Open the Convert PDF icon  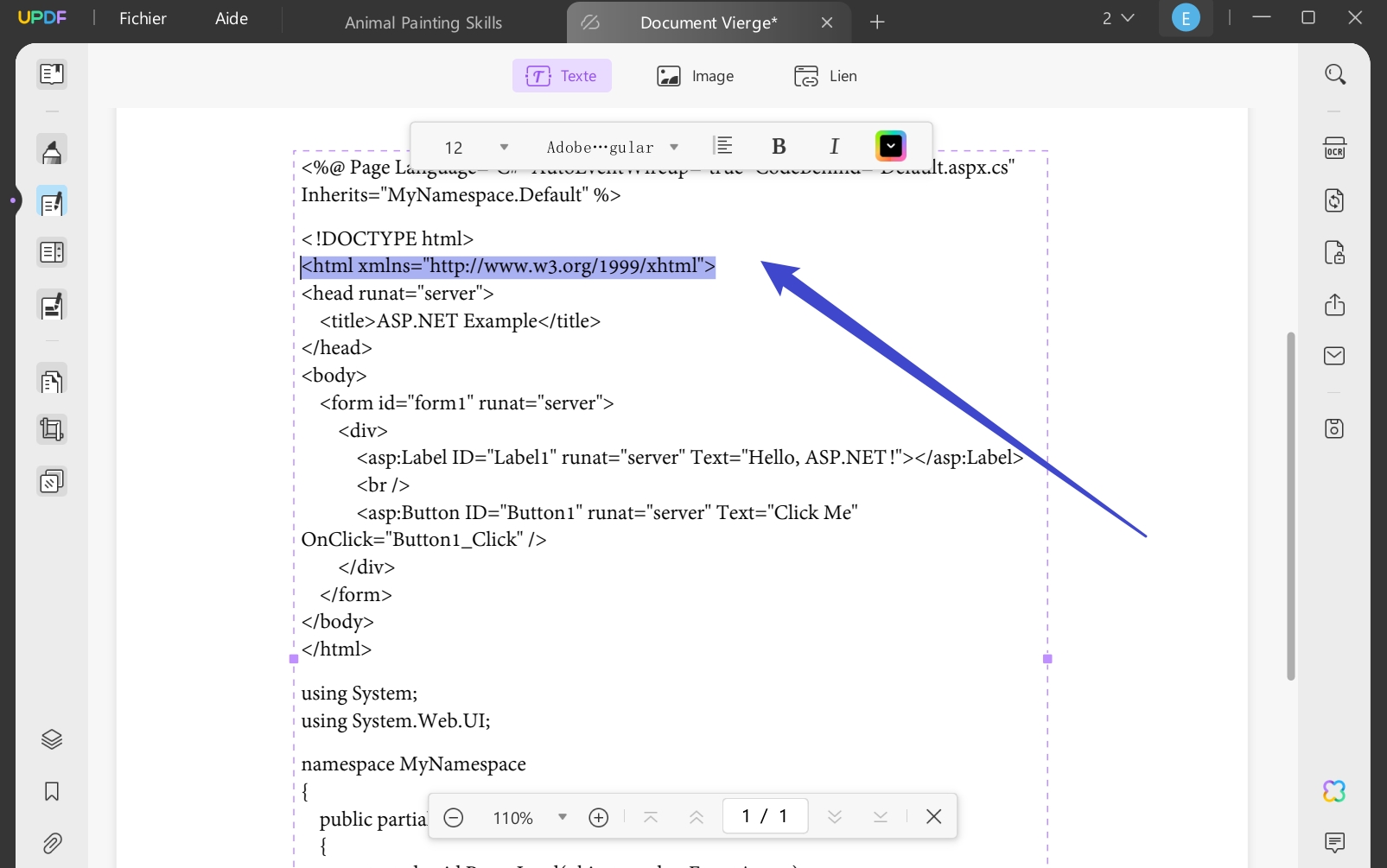click(x=1335, y=201)
